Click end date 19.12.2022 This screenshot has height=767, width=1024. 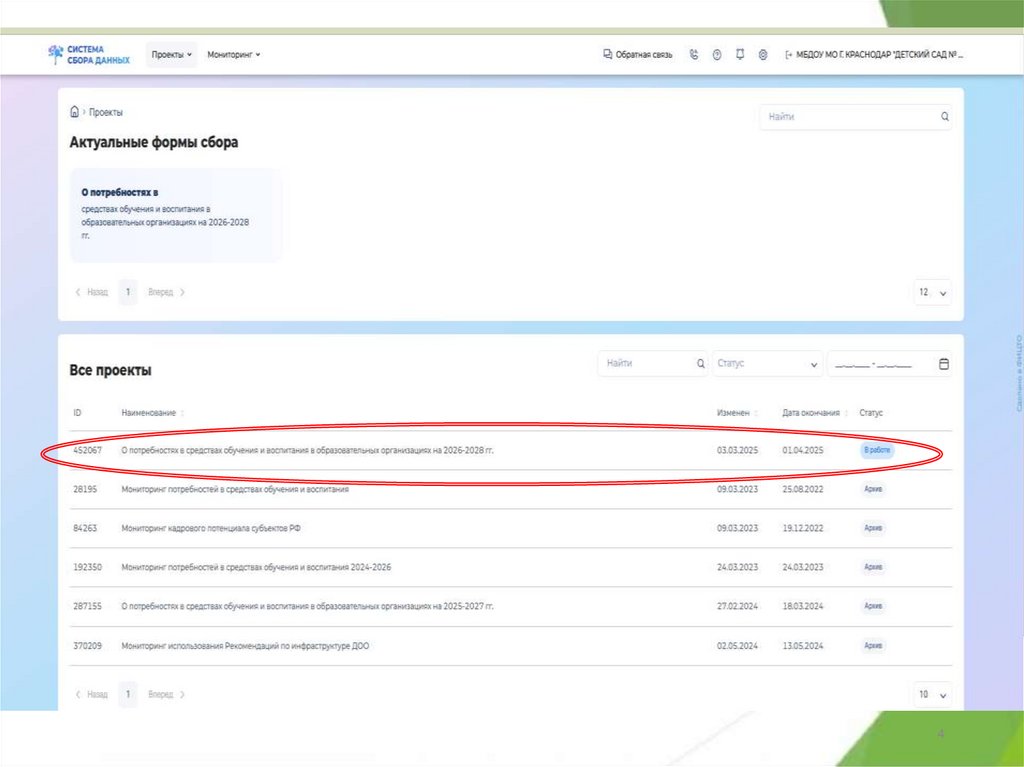[x=803, y=529]
